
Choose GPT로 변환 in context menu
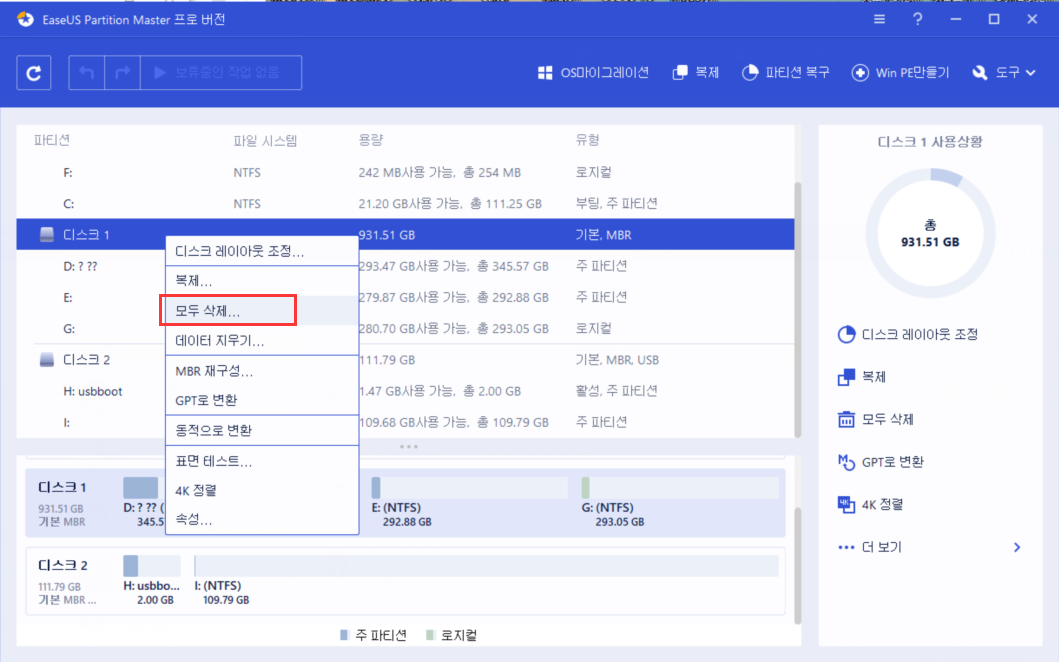(262, 400)
